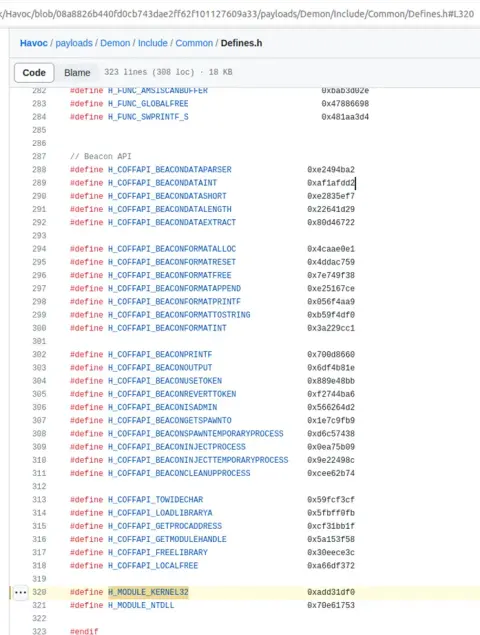Click H_COFFAPI_BEACONFORMATFREE symbol

coord(170,275)
